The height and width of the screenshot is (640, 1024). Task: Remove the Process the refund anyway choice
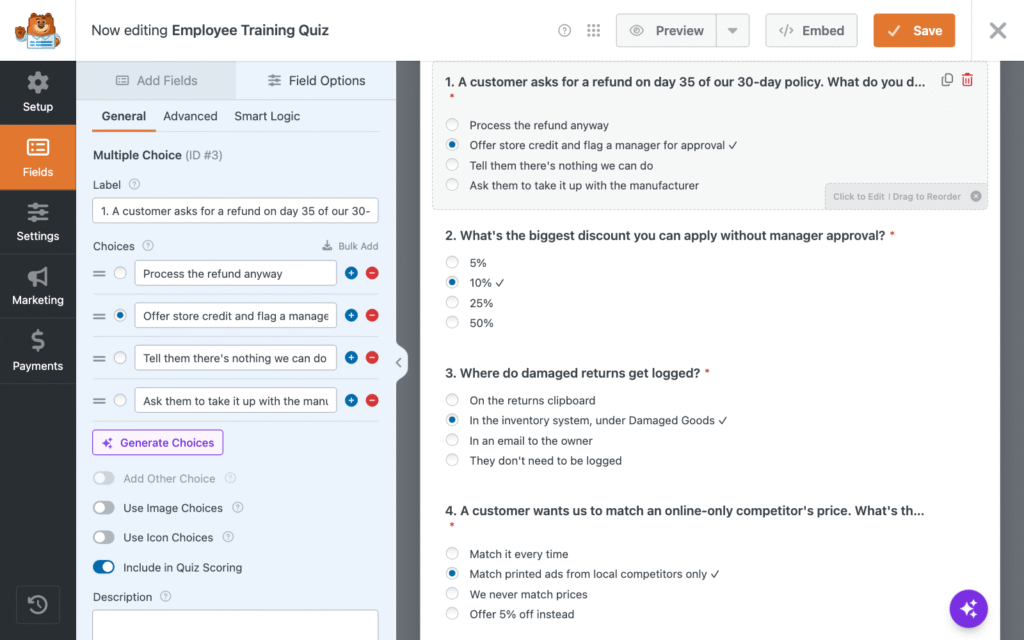click(x=372, y=273)
